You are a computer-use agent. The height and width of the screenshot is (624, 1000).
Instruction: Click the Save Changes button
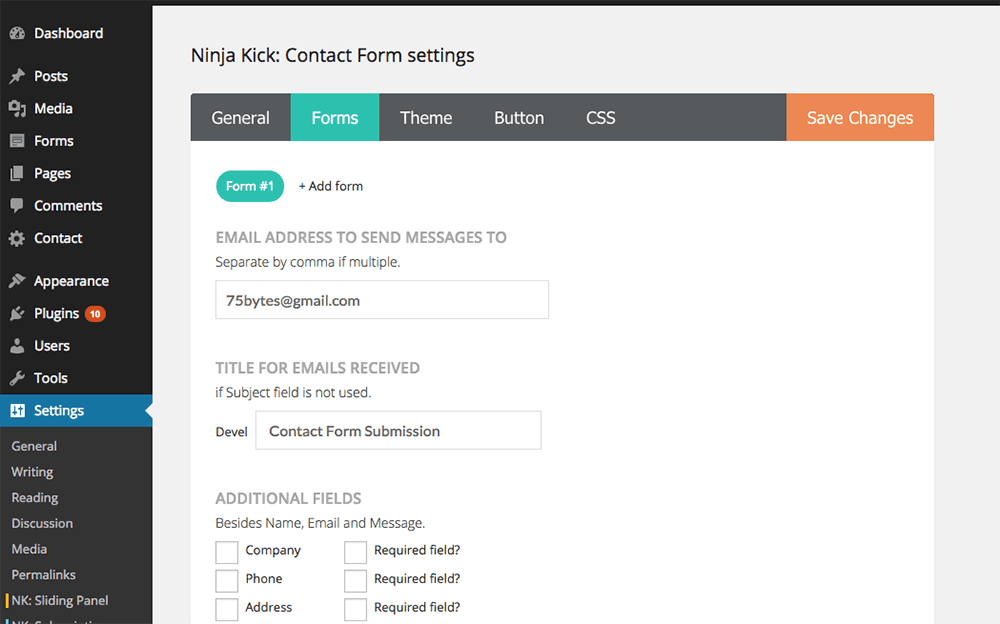coord(860,117)
